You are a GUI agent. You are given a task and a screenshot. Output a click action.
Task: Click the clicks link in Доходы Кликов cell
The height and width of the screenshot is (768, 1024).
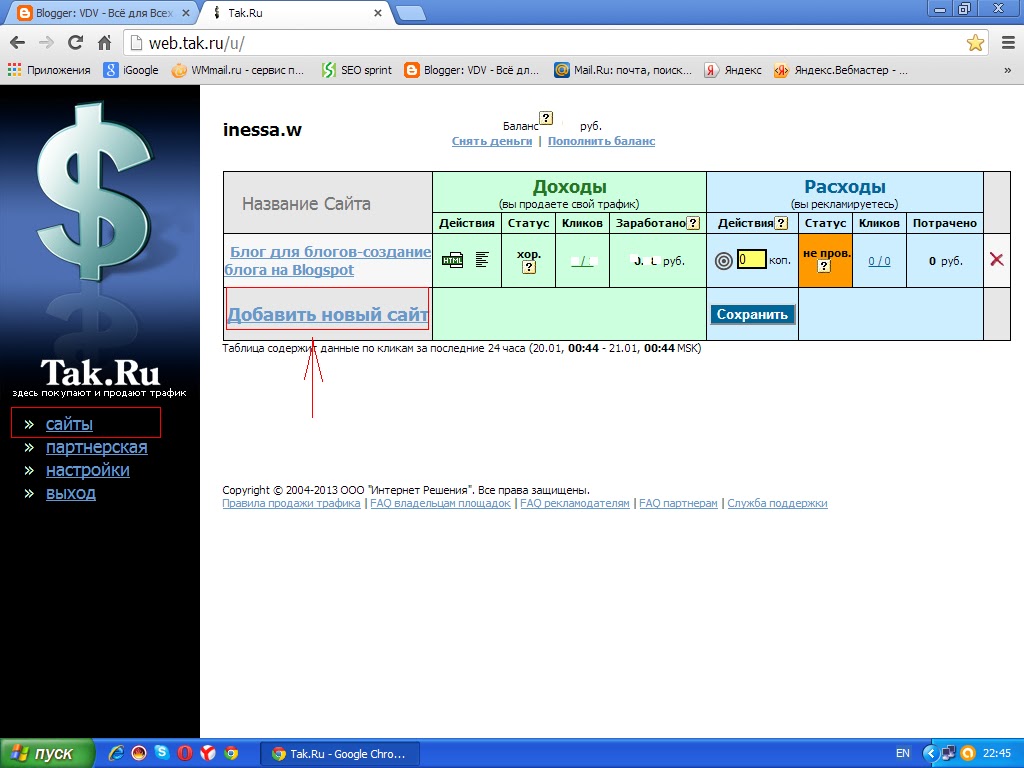tap(582, 261)
